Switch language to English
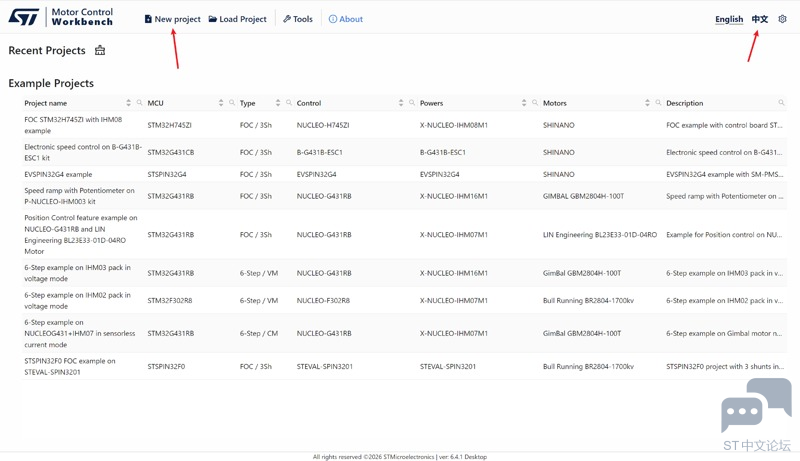 tap(729, 19)
